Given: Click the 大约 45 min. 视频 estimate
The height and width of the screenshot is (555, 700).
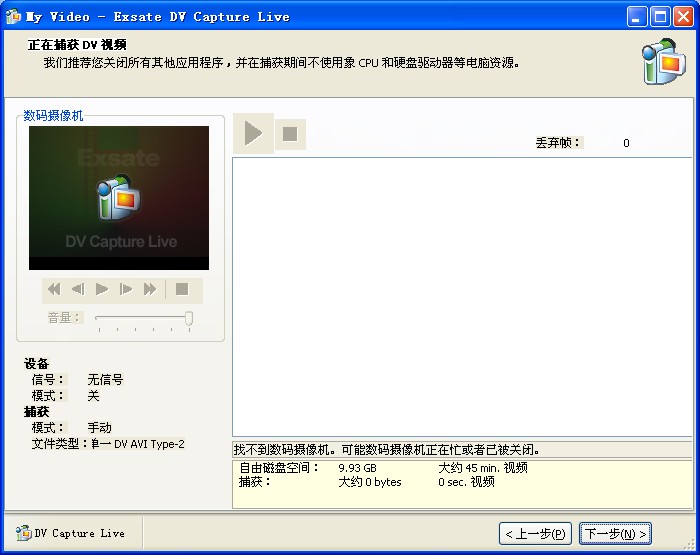Looking at the screenshot, I should [x=483, y=468].
